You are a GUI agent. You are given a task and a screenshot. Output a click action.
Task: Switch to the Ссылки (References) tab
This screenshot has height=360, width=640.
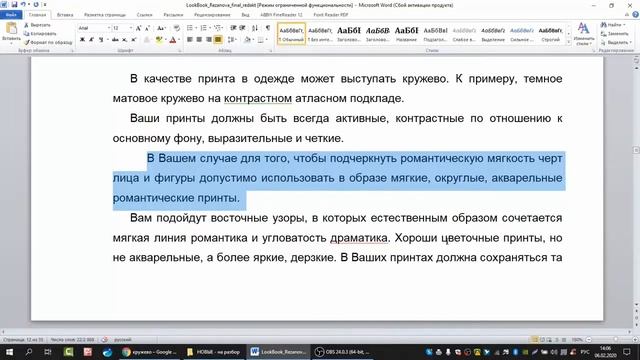[x=144, y=15]
